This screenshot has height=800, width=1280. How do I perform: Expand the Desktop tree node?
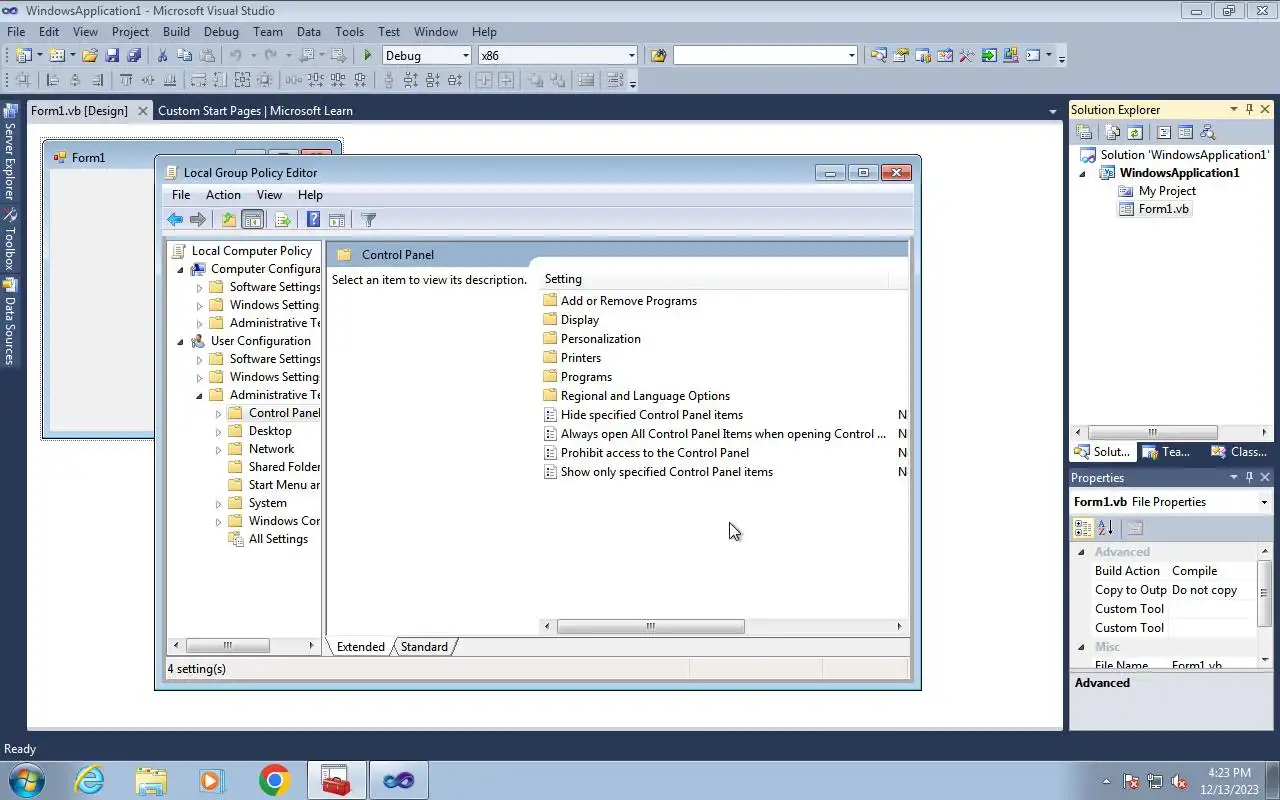tap(219, 431)
